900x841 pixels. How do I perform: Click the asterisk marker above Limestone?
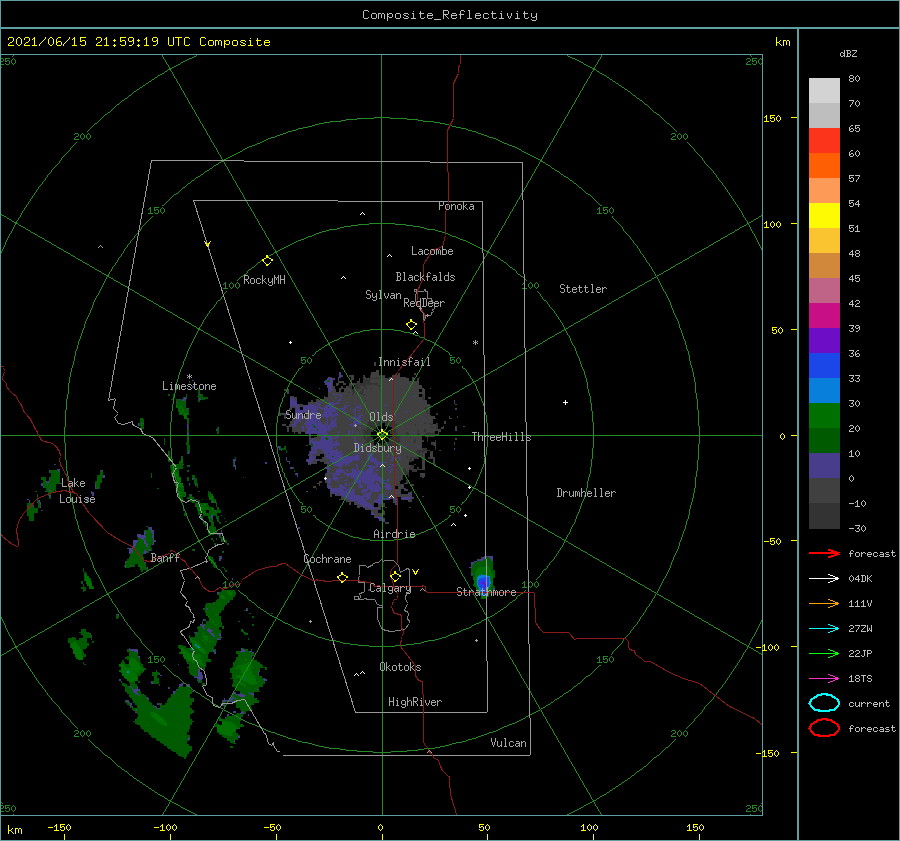click(x=189, y=377)
